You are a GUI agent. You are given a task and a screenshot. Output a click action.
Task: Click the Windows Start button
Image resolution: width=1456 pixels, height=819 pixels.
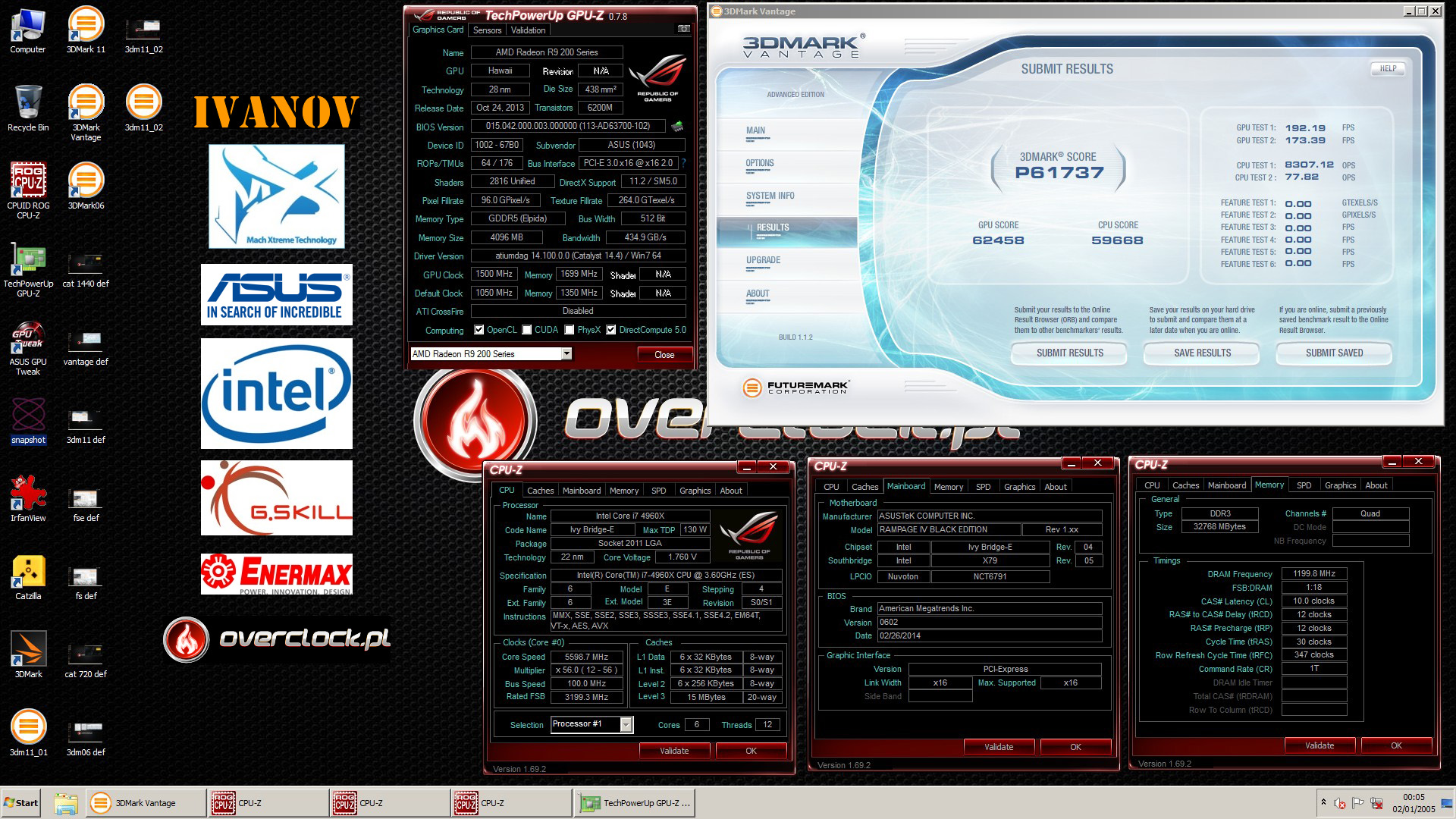pos(21,803)
